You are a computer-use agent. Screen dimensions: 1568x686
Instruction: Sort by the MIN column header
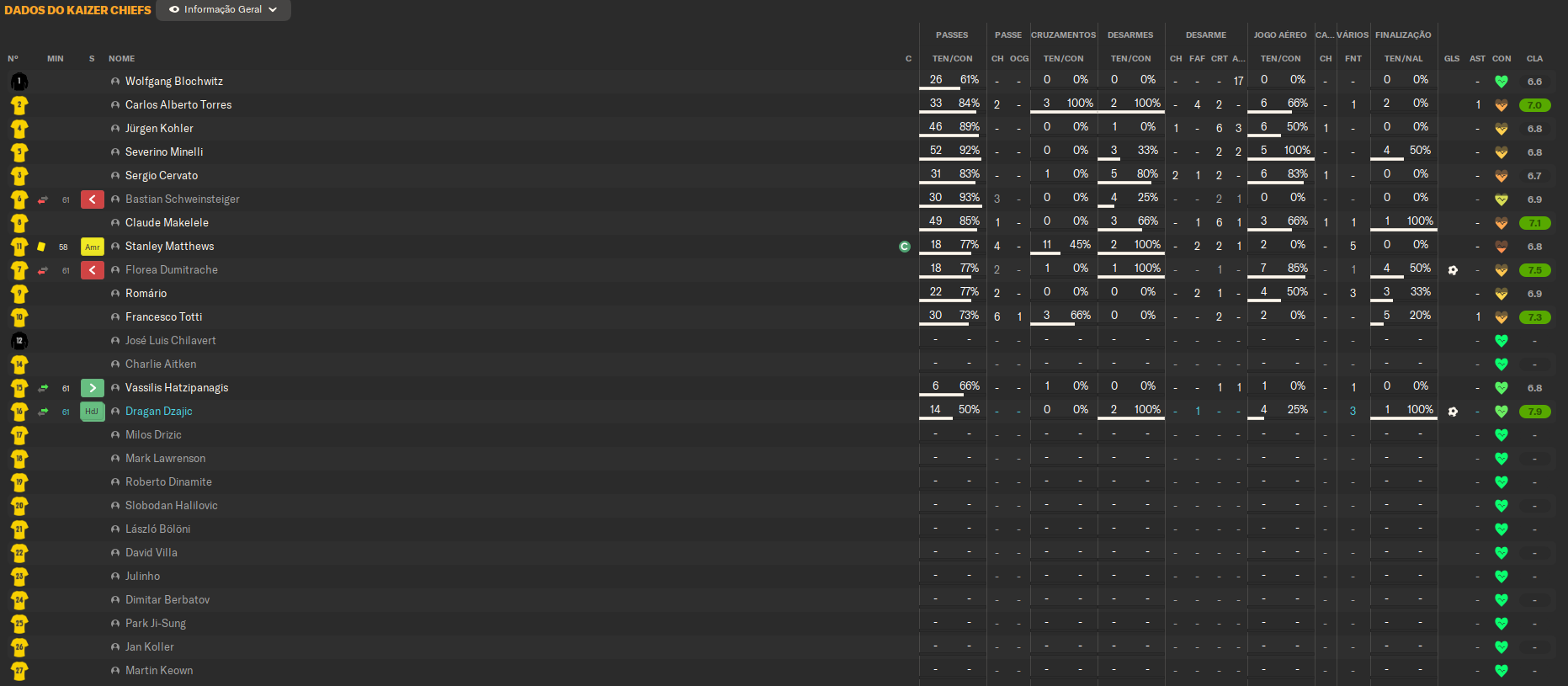click(56, 59)
